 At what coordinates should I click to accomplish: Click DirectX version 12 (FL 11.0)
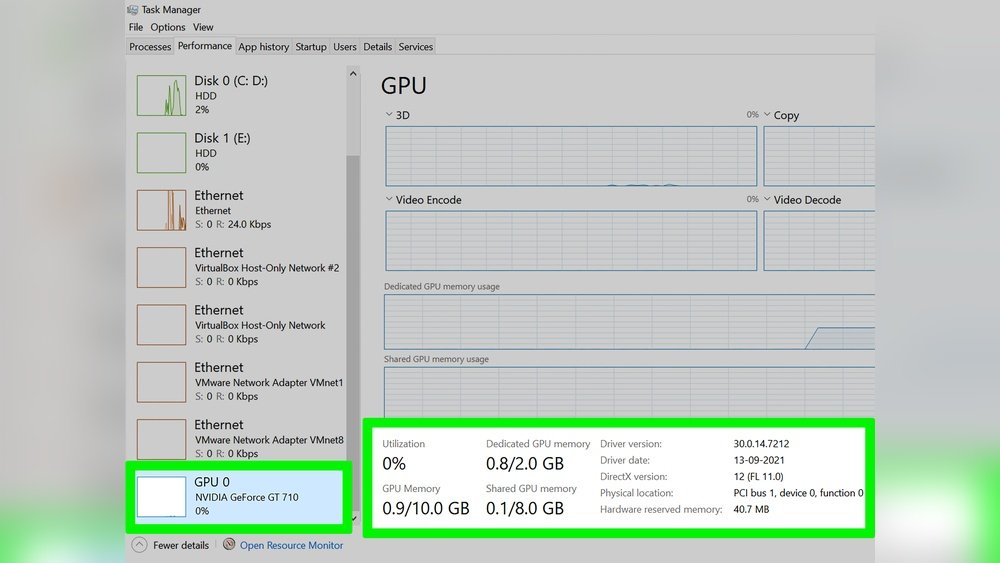click(x=758, y=477)
